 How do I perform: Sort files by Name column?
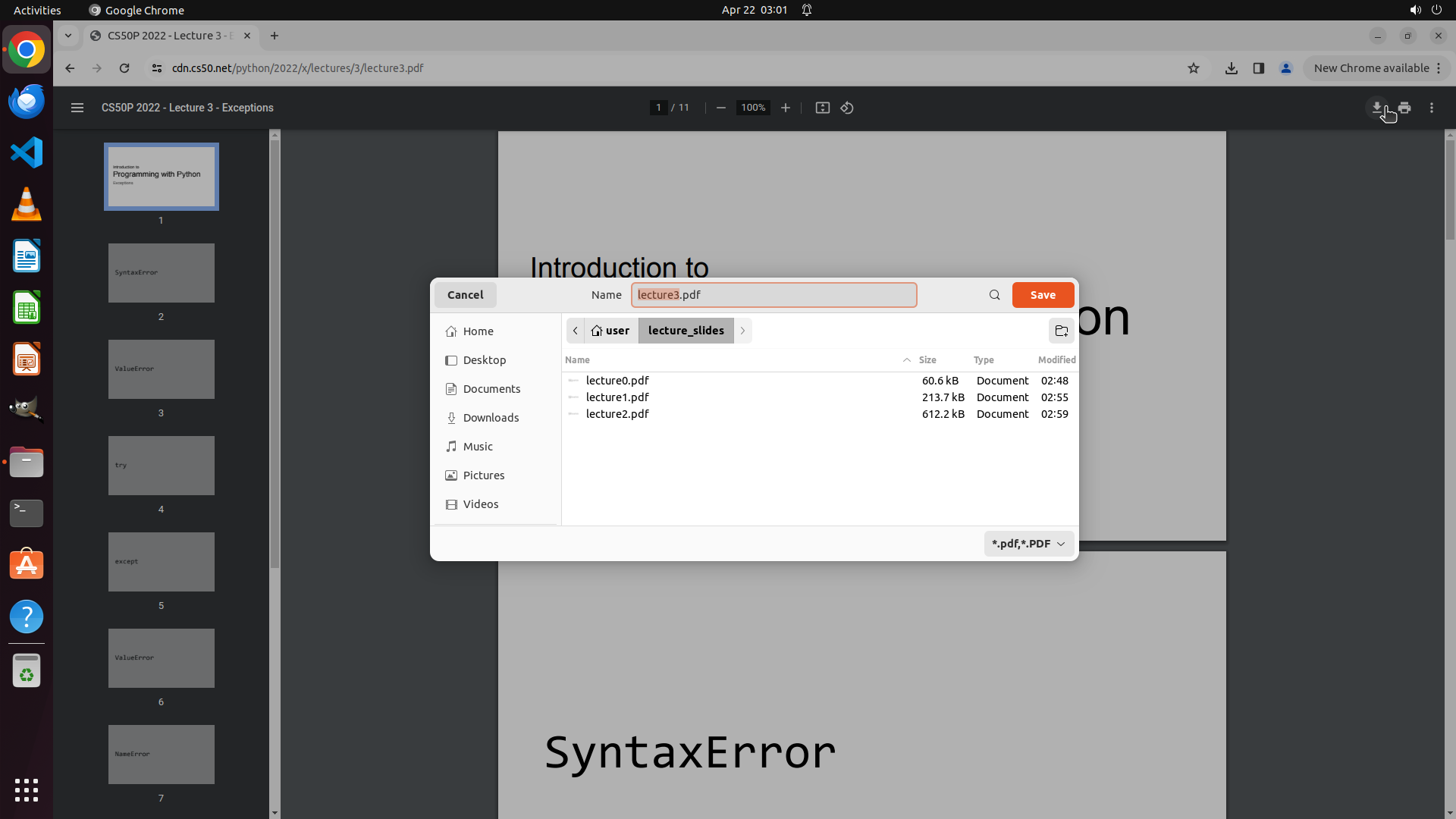pyautogui.click(x=577, y=360)
